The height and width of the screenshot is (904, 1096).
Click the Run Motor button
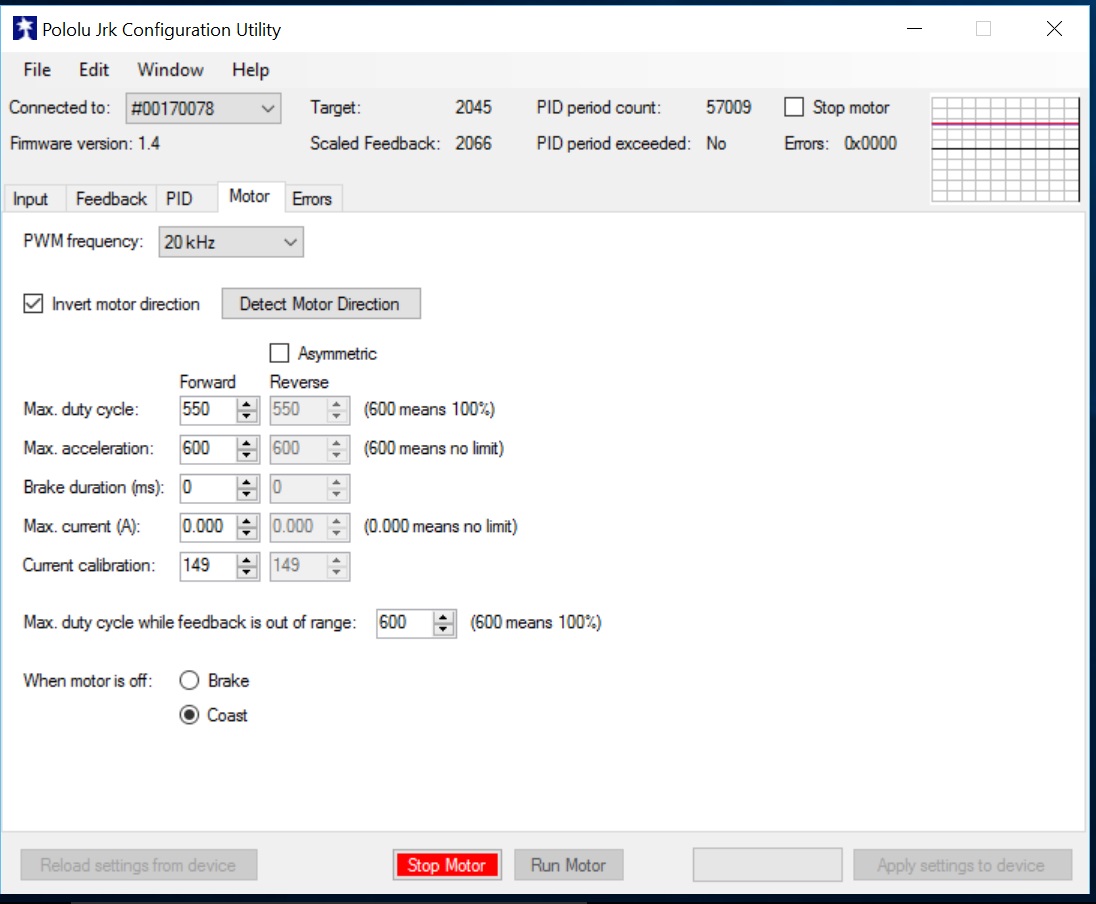click(x=568, y=865)
